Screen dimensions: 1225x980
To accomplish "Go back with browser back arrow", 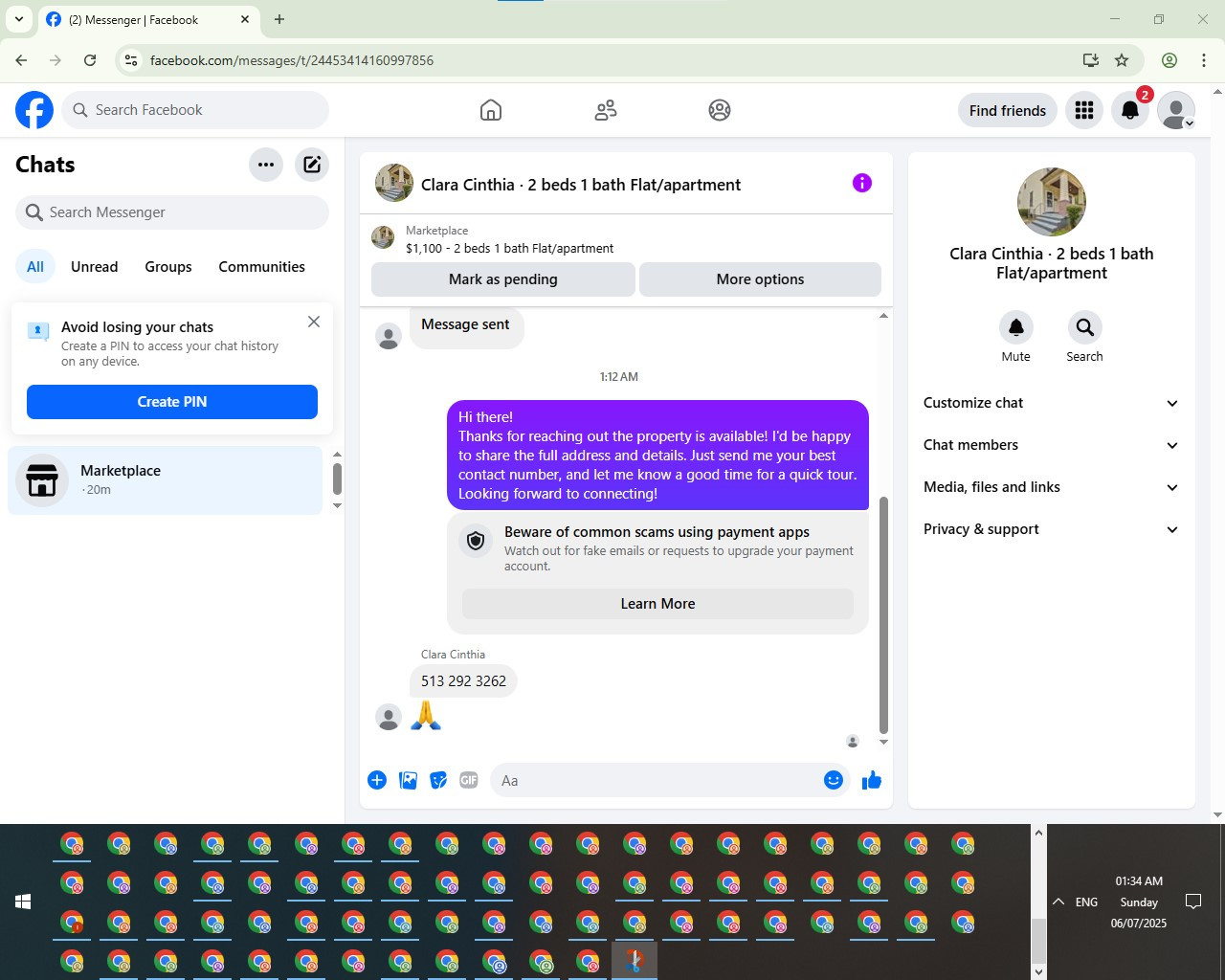I will (21, 60).
